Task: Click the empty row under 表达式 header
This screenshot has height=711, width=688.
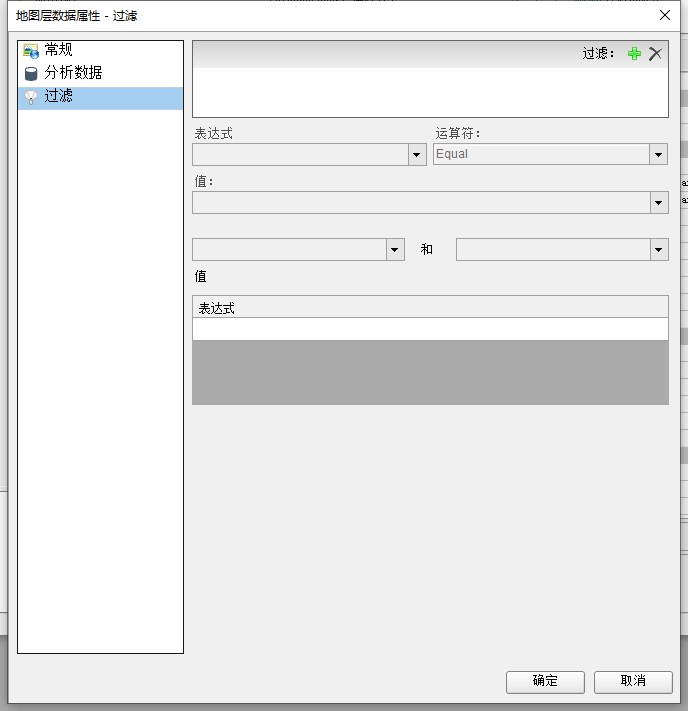Action: pos(430,329)
